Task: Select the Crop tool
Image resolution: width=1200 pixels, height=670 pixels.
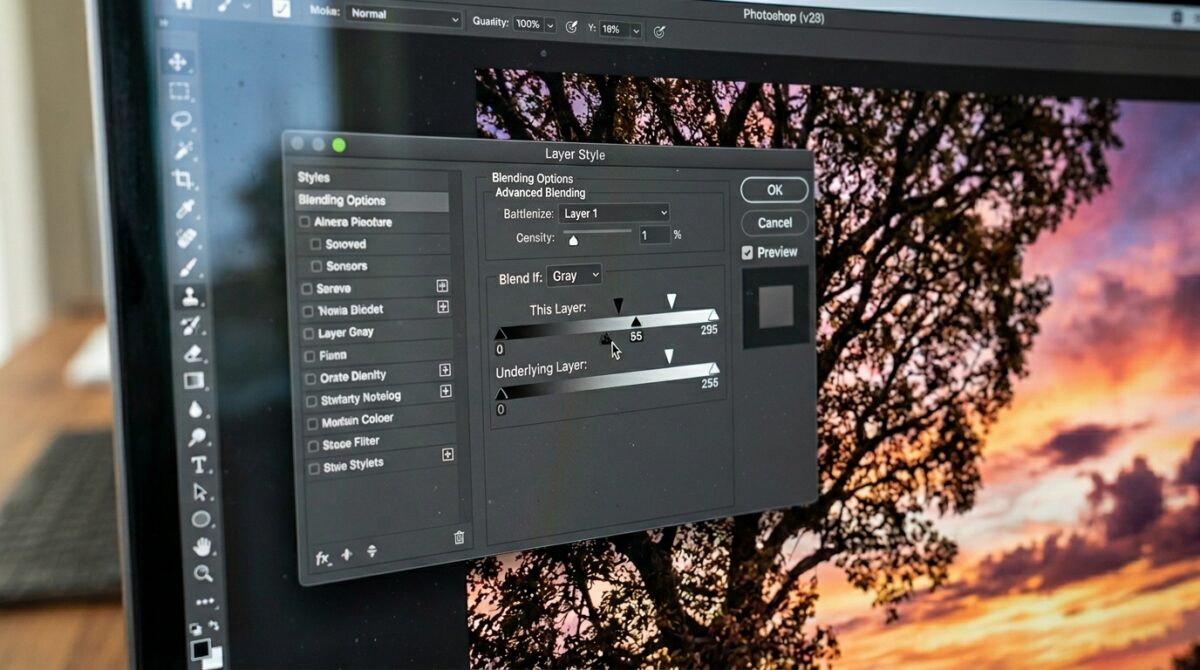Action: click(x=183, y=180)
